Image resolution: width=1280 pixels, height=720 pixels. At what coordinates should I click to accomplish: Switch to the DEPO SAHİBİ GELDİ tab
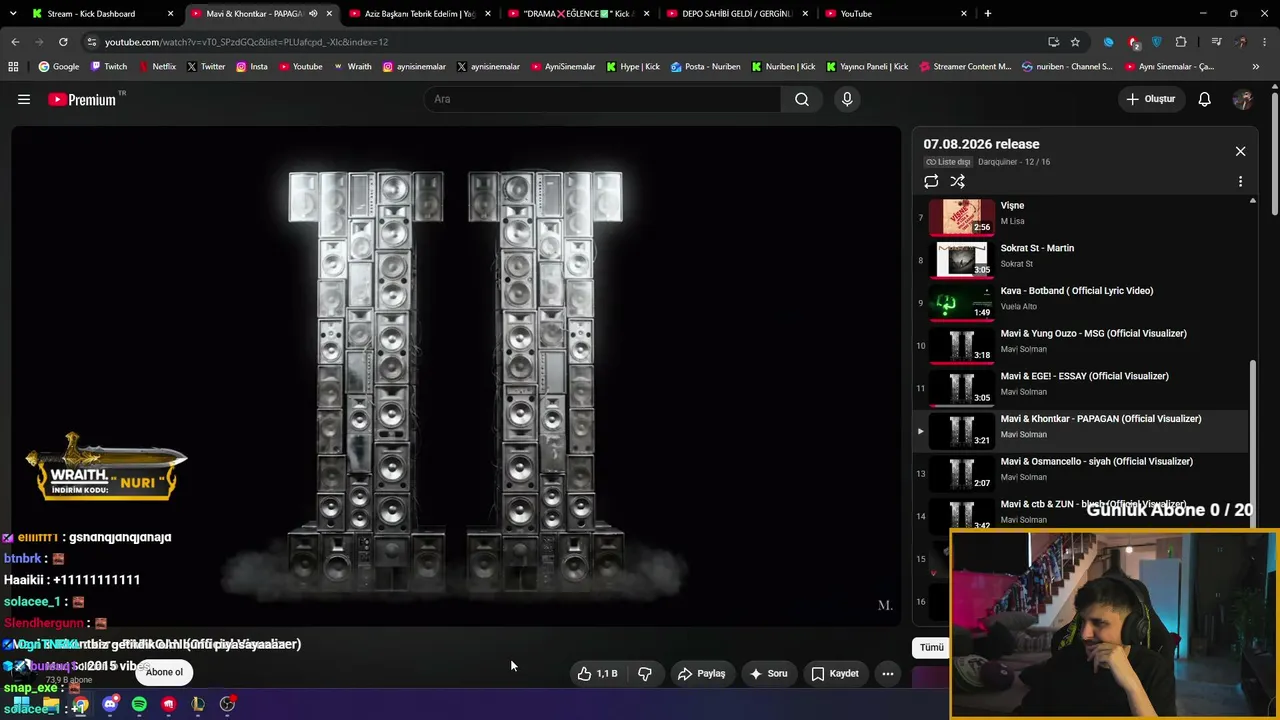coord(737,14)
